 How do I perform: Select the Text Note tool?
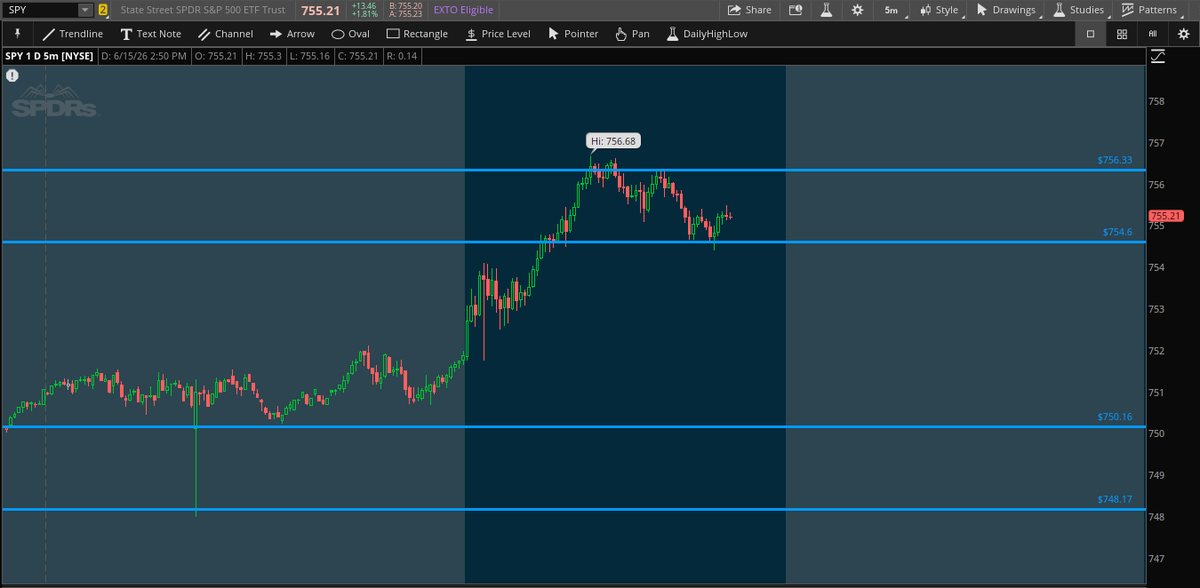(151, 34)
